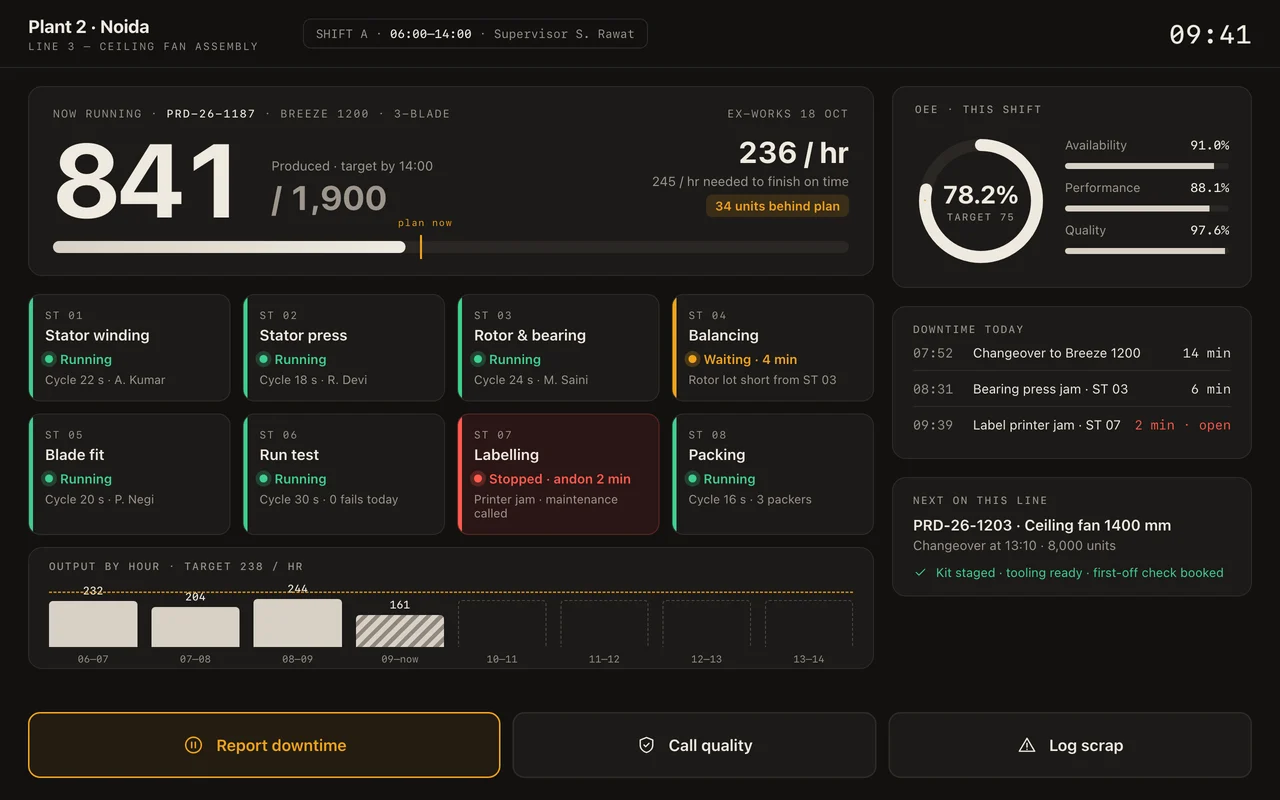Screen dimensions: 1280x800
Task: Click the shield icon on Call quality
Action: pyautogui.click(x=646, y=745)
